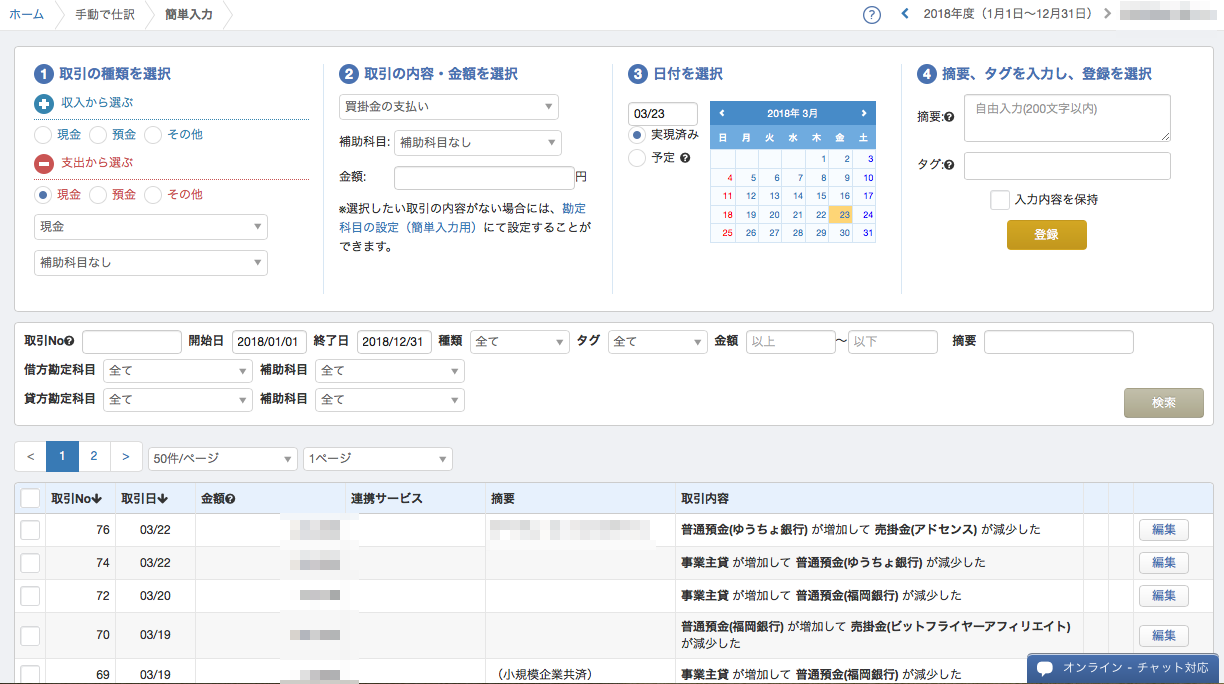
Task: Select その他 radio under expenses
Action: tap(153, 195)
